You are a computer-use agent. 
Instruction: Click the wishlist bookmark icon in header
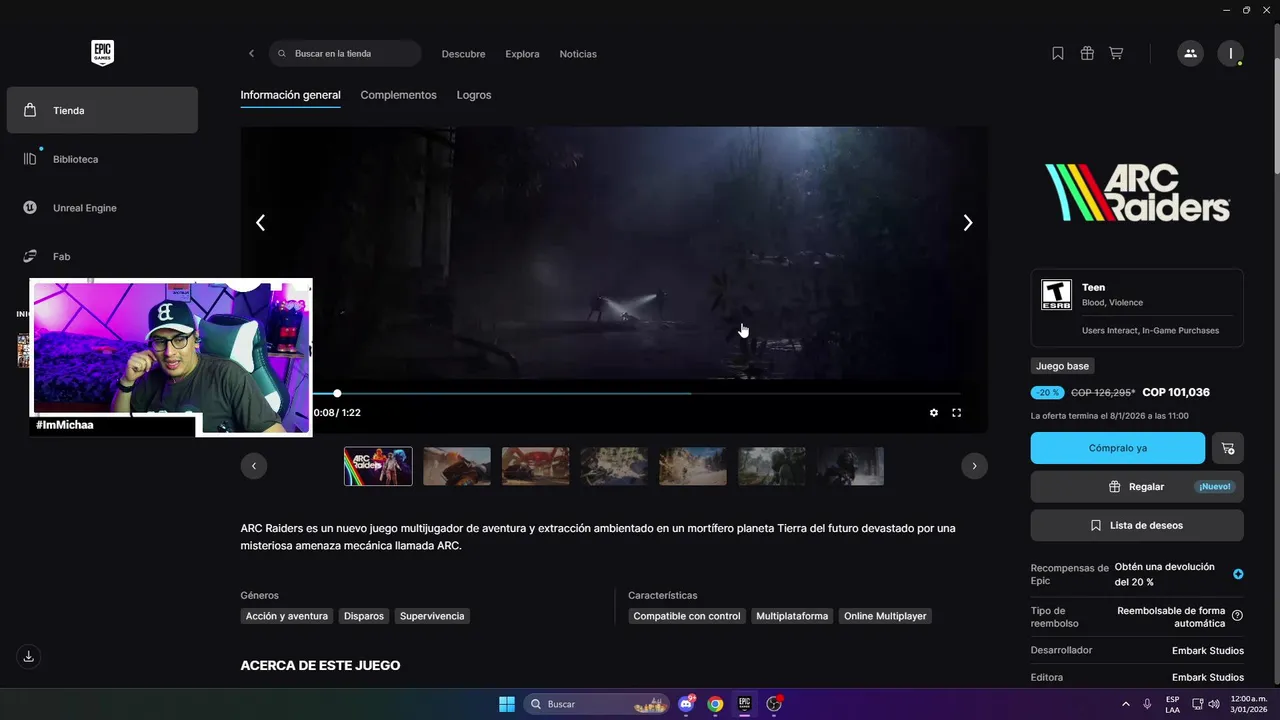(x=1058, y=54)
